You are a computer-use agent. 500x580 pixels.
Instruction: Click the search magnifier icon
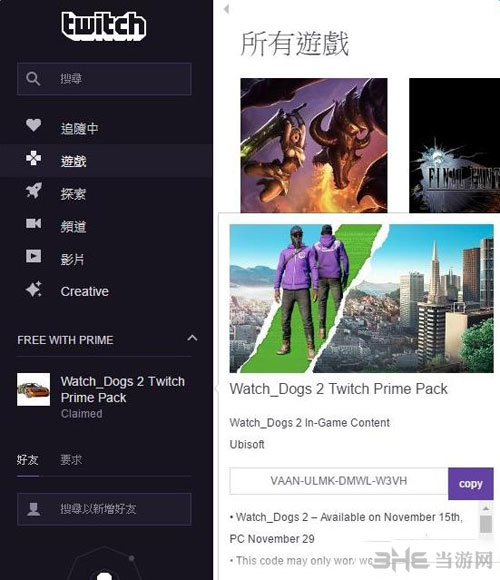click(x=33, y=79)
